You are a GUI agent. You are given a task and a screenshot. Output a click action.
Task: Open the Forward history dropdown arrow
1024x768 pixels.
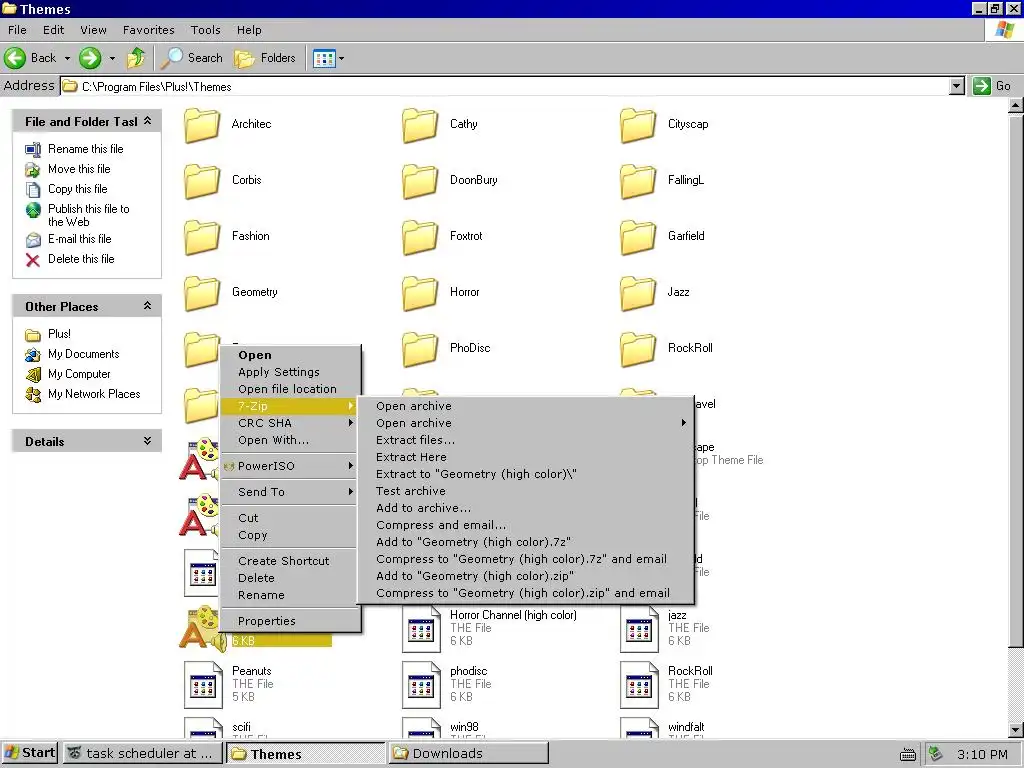coord(112,59)
